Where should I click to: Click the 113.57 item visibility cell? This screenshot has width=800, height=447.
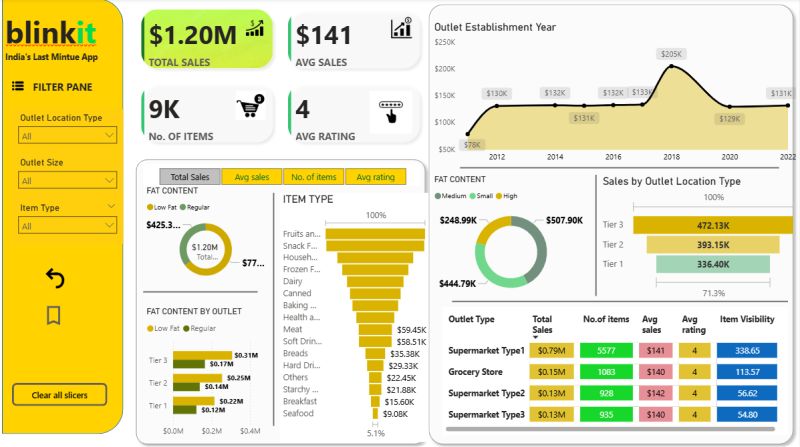747,372
